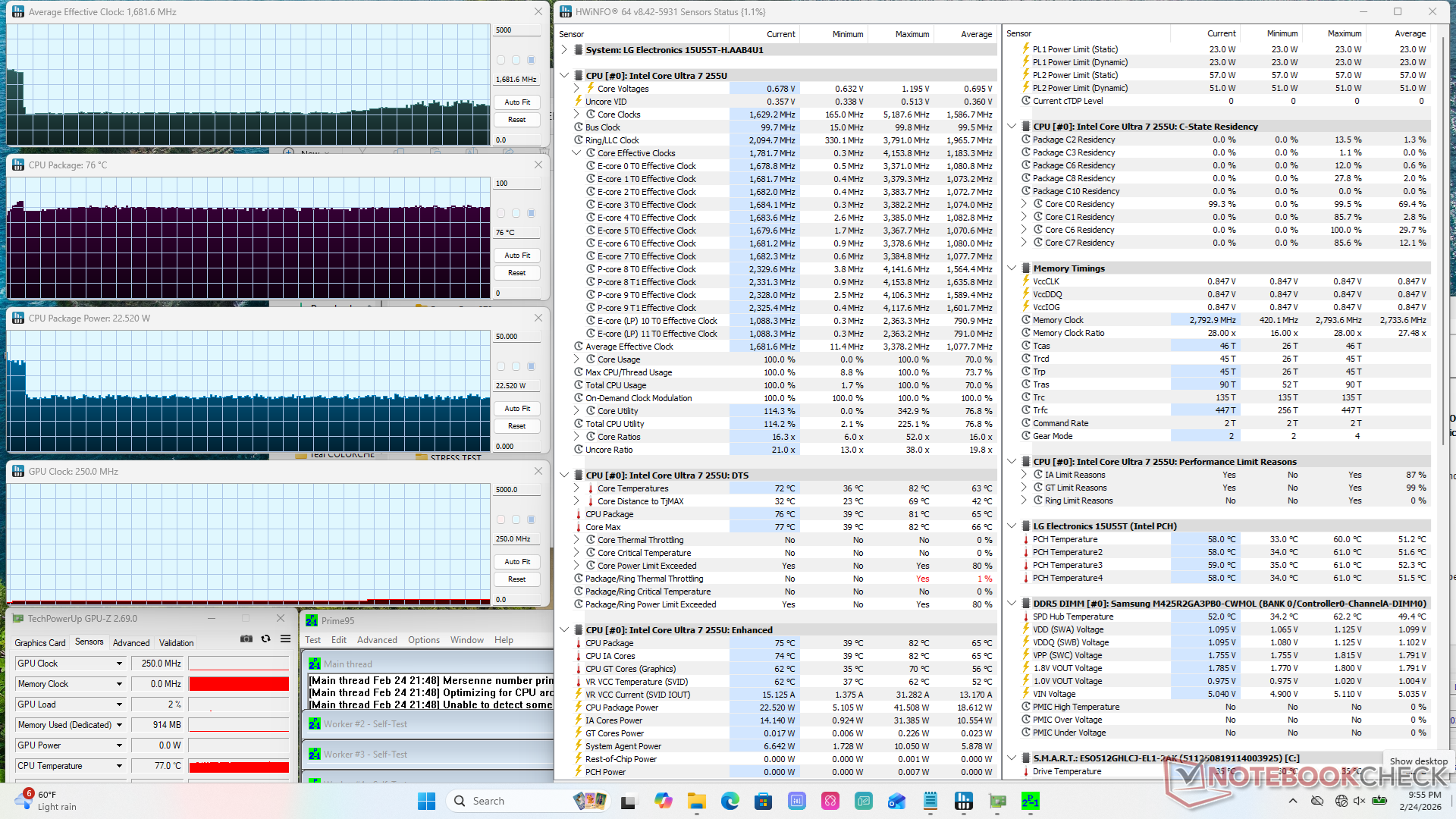Image resolution: width=1456 pixels, height=819 pixels.
Task: Expand Core Temperatures sensor row
Action: click(x=576, y=488)
